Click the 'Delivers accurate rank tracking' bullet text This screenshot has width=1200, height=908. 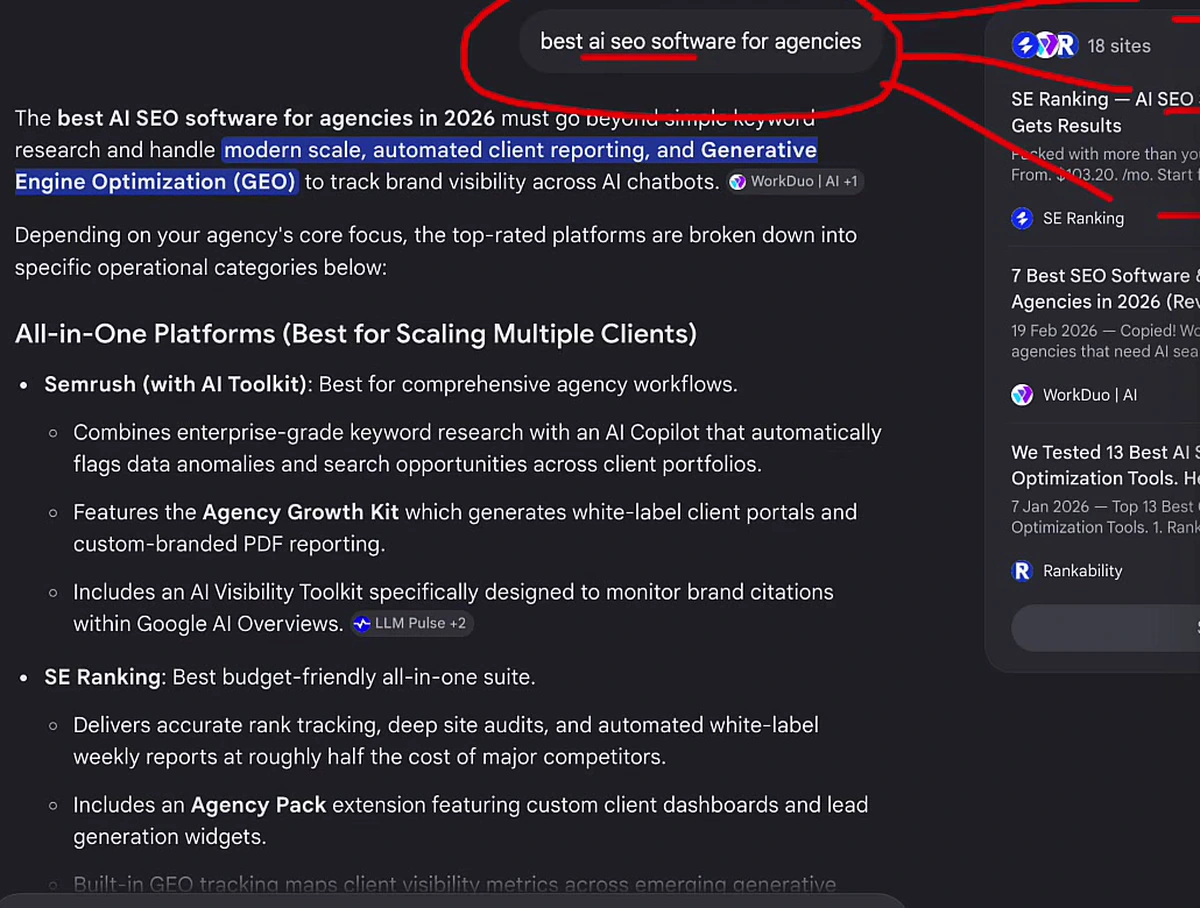(446, 741)
